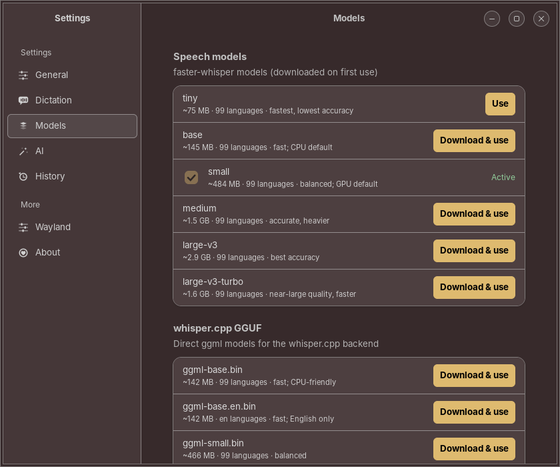This screenshot has height=467, width=560.
Task: Show the About page
Action: (x=72, y=252)
